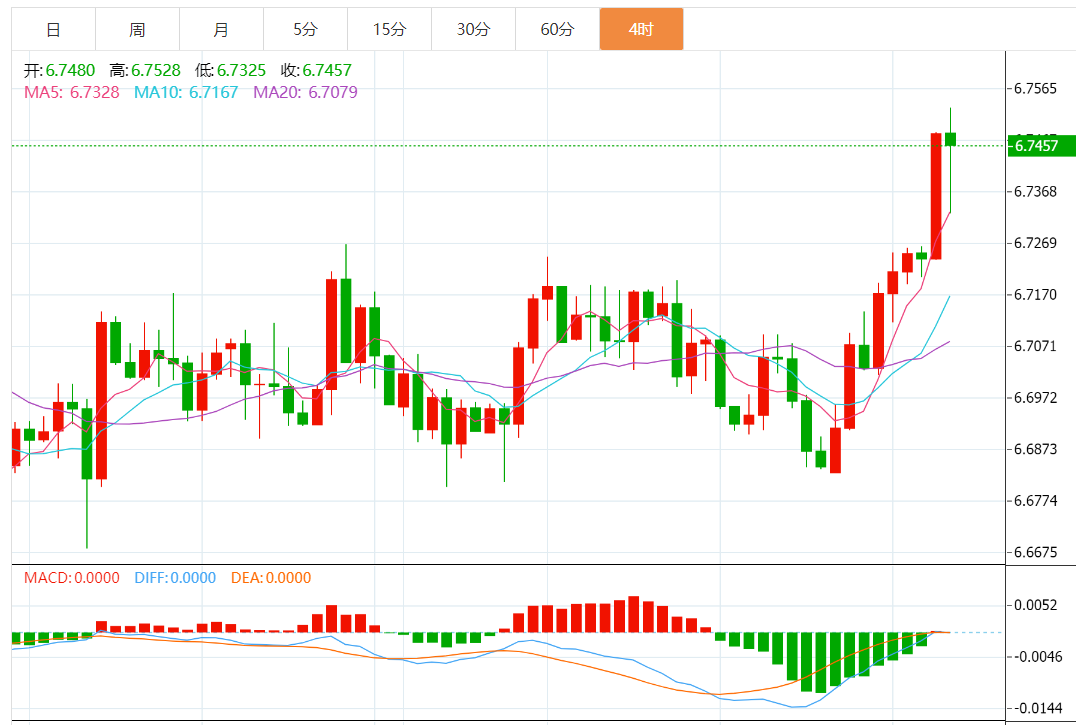Click the opening price 开:6.7480
Screen dimensions: 1076x725
coord(60,70)
